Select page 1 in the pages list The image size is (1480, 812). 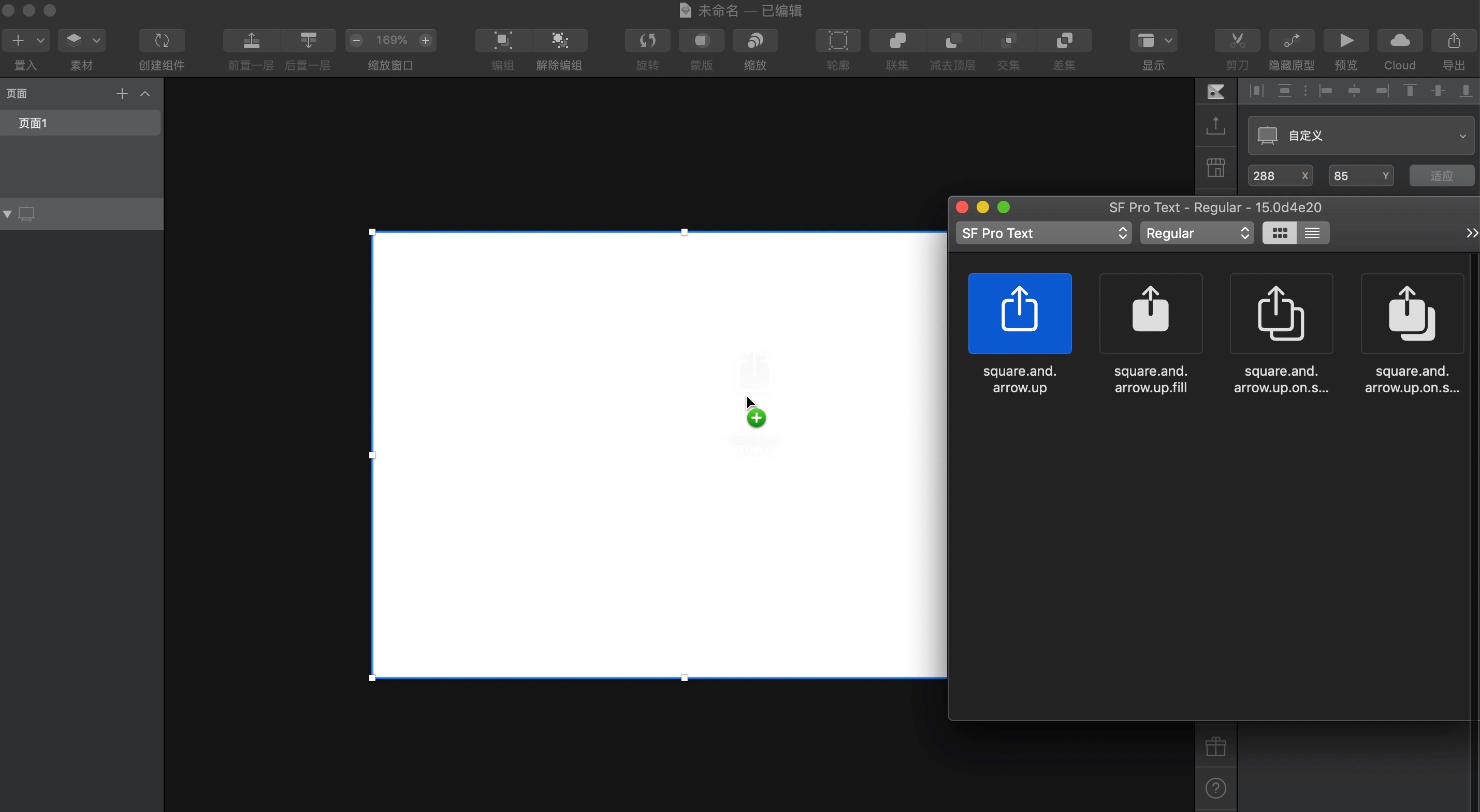coord(80,124)
